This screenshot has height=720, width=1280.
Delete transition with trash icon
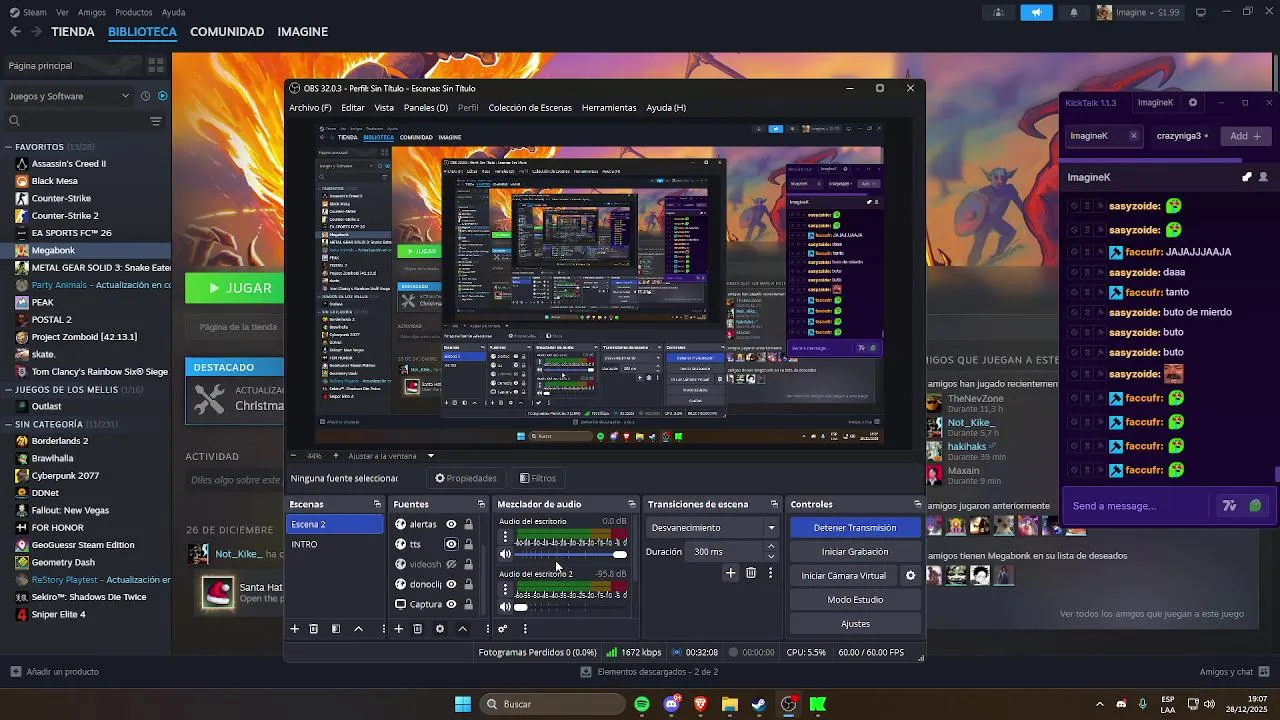coord(751,573)
